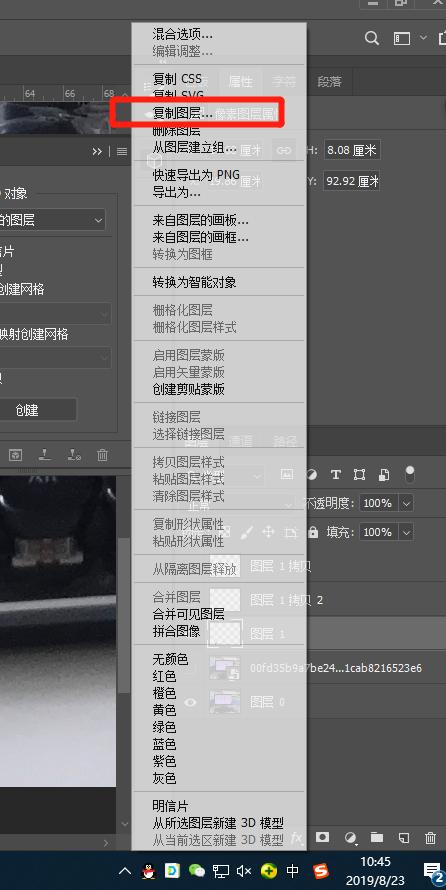Choose 合并可见图层 menu entry

click(188, 614)
